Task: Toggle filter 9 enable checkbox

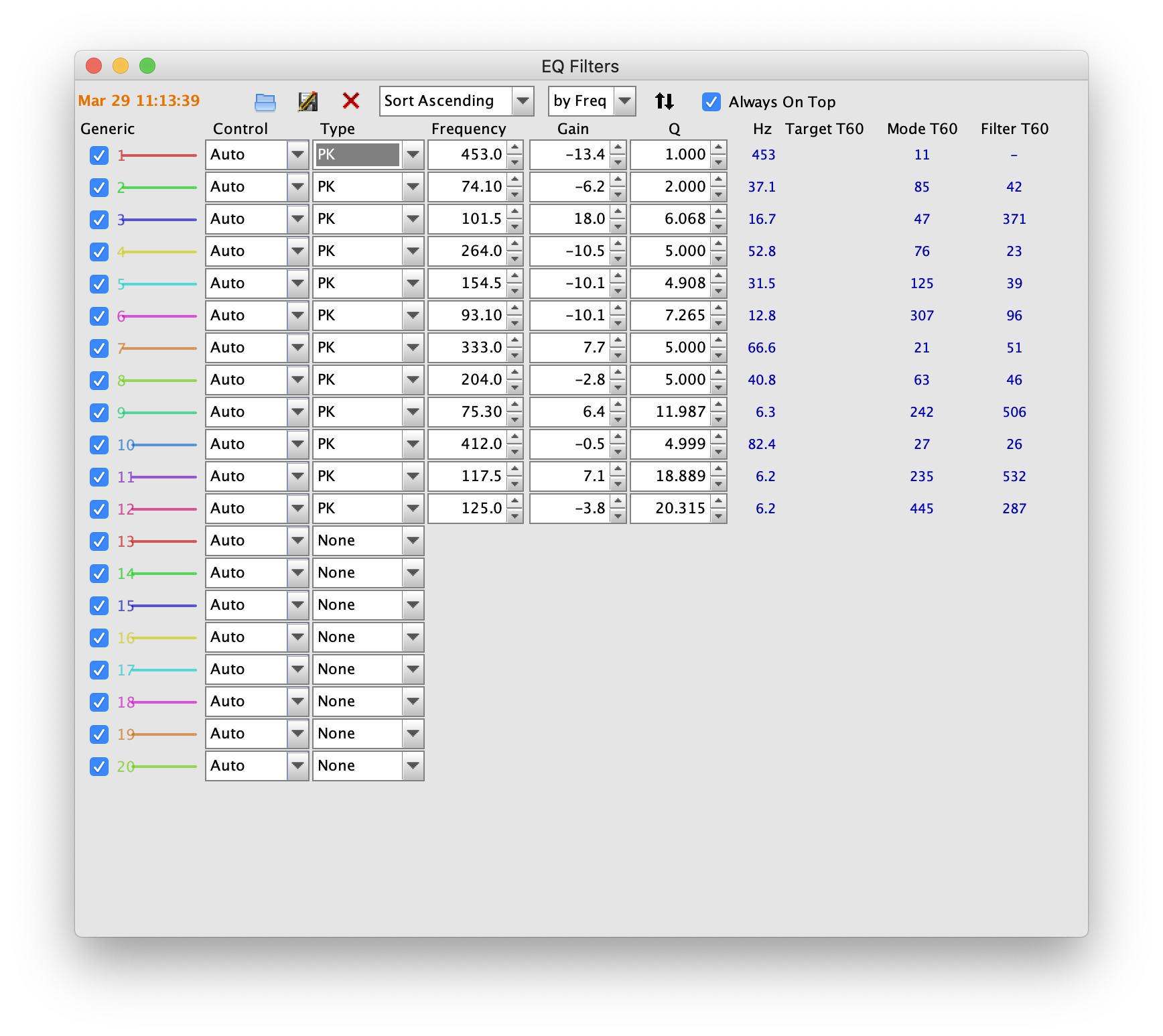Action: 99,413
